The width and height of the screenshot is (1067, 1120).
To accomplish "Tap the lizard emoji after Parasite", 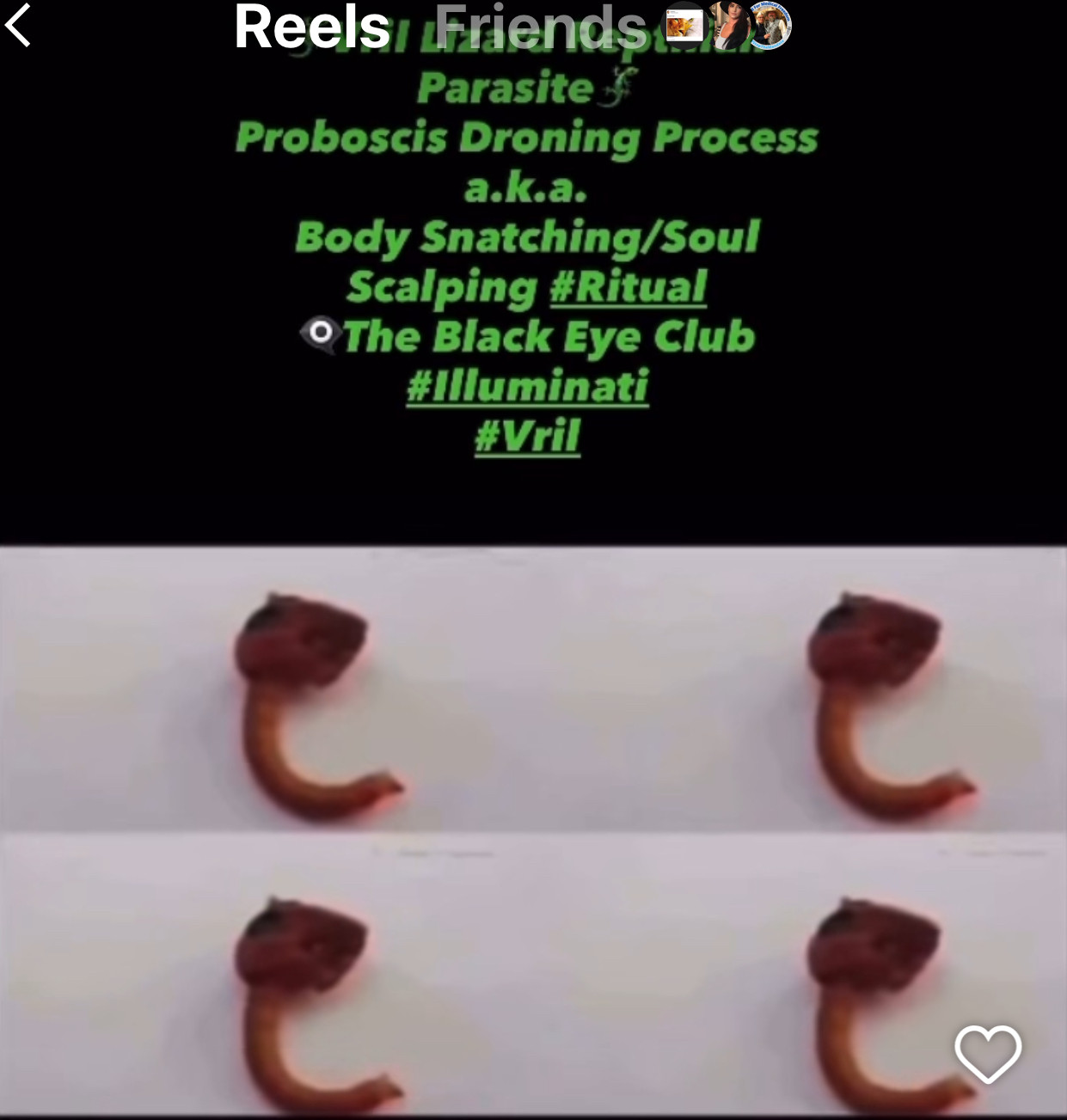I will click(614, 89).
